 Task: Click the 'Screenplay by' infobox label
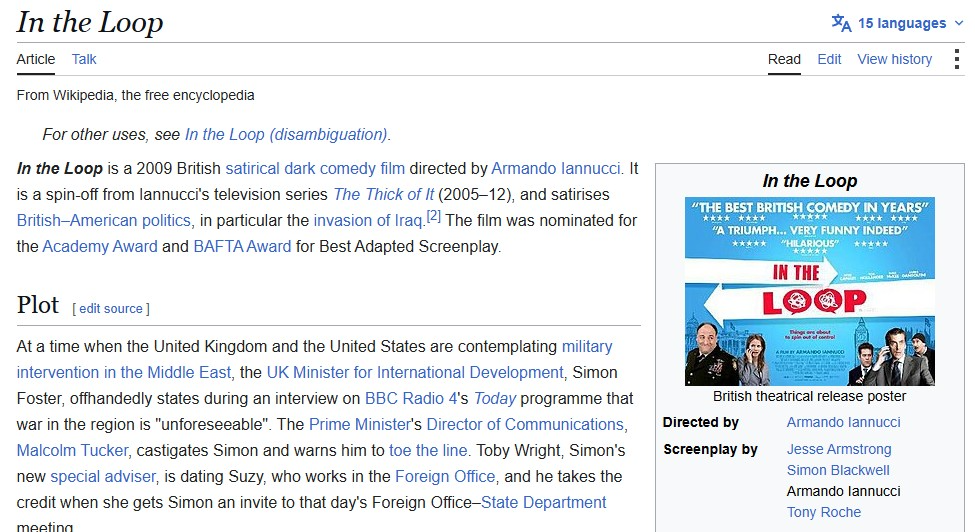point(710,449)
